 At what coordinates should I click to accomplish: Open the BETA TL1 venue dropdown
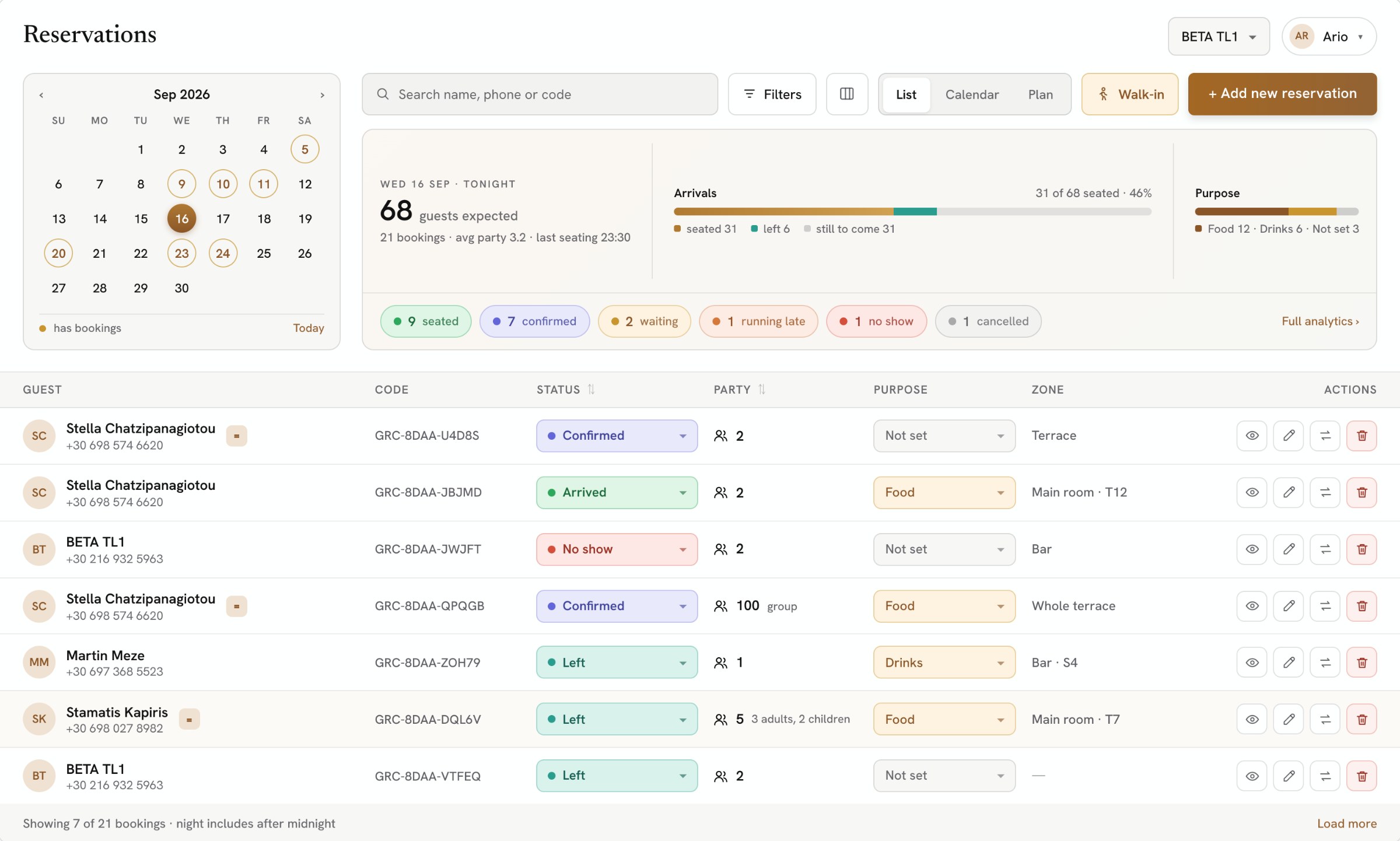tap(1219, 36)
